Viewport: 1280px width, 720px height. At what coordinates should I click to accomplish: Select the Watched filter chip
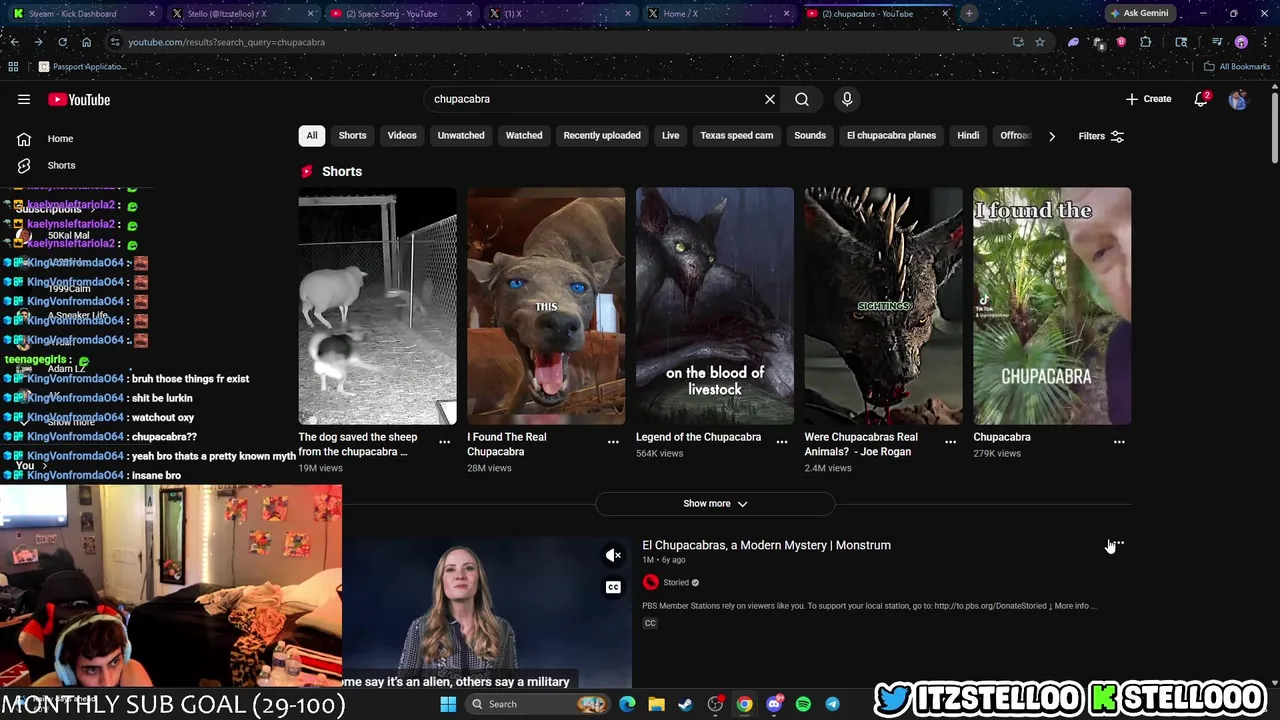coord(524,136)
